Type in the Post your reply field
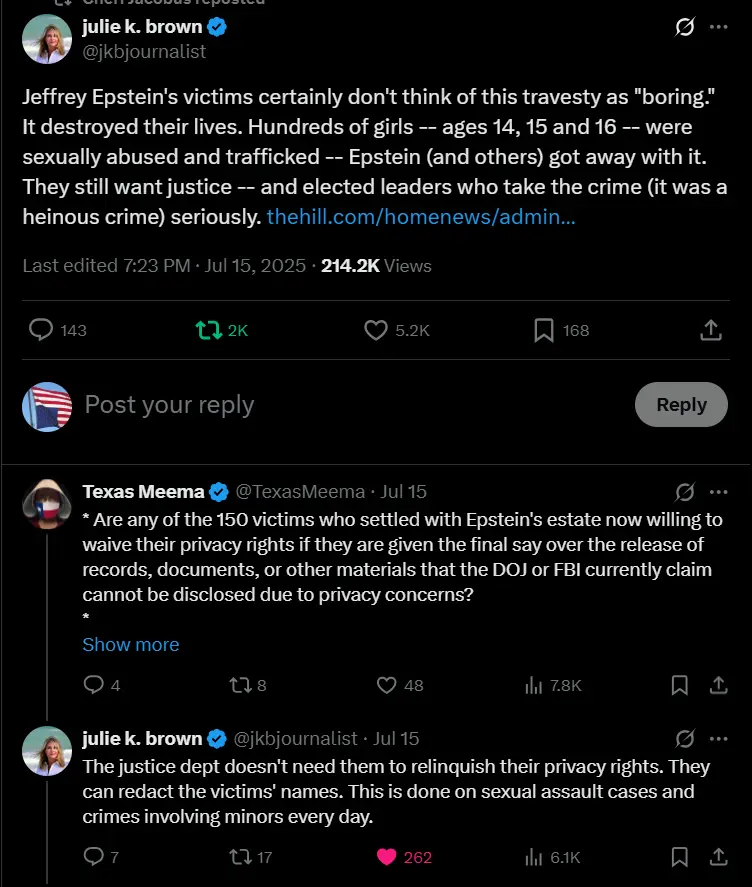Screen dimensions: 752x887 pos(300,404)
